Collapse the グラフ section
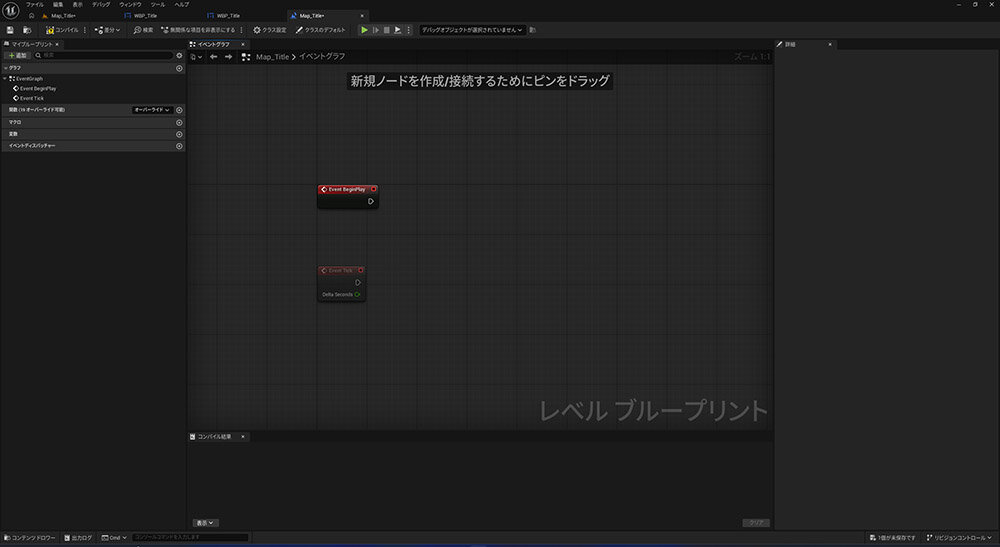The height and width of the screenshot is (547, 1000). pyautogui.click(x=5, y=68)
